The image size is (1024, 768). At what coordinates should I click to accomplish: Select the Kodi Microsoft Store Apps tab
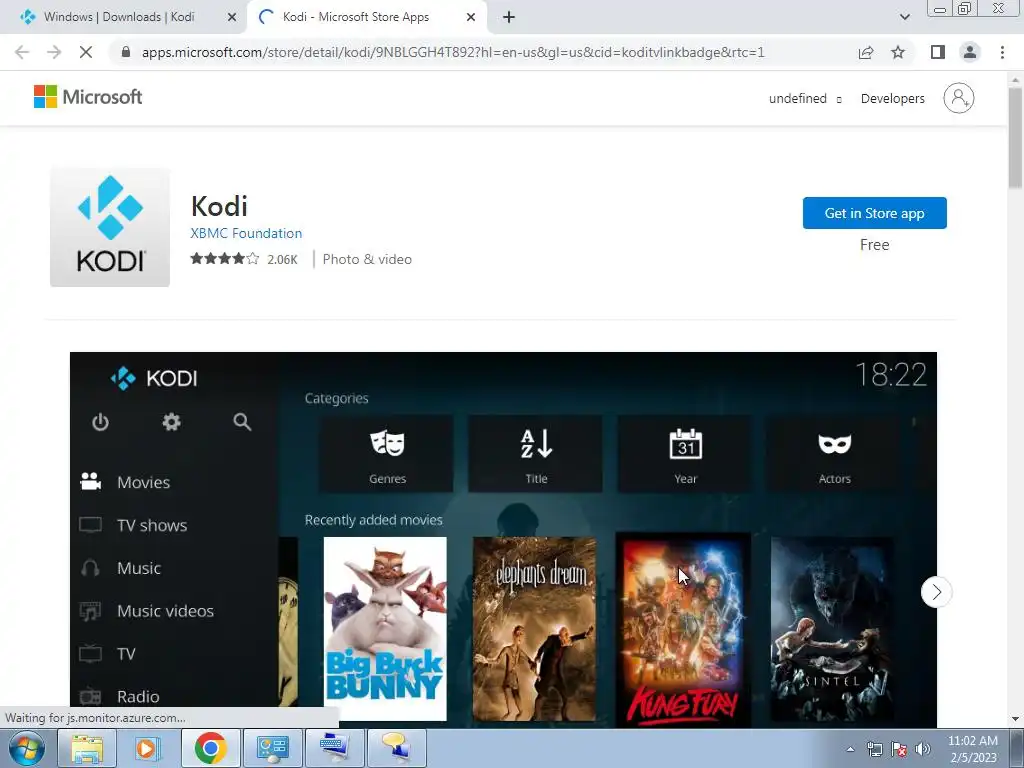pyautogui.click(x=366, y=18)
